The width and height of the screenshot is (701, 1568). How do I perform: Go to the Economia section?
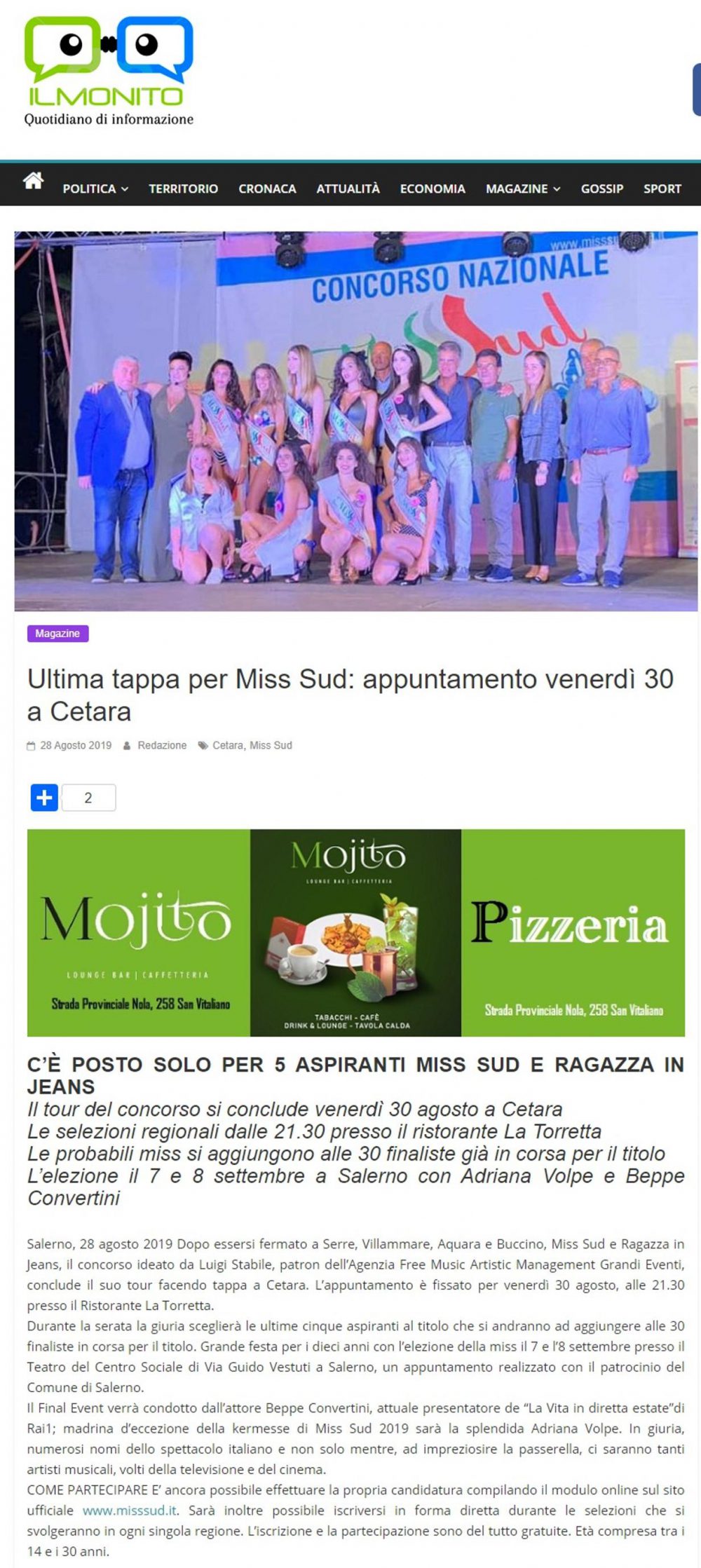[433, 189]
